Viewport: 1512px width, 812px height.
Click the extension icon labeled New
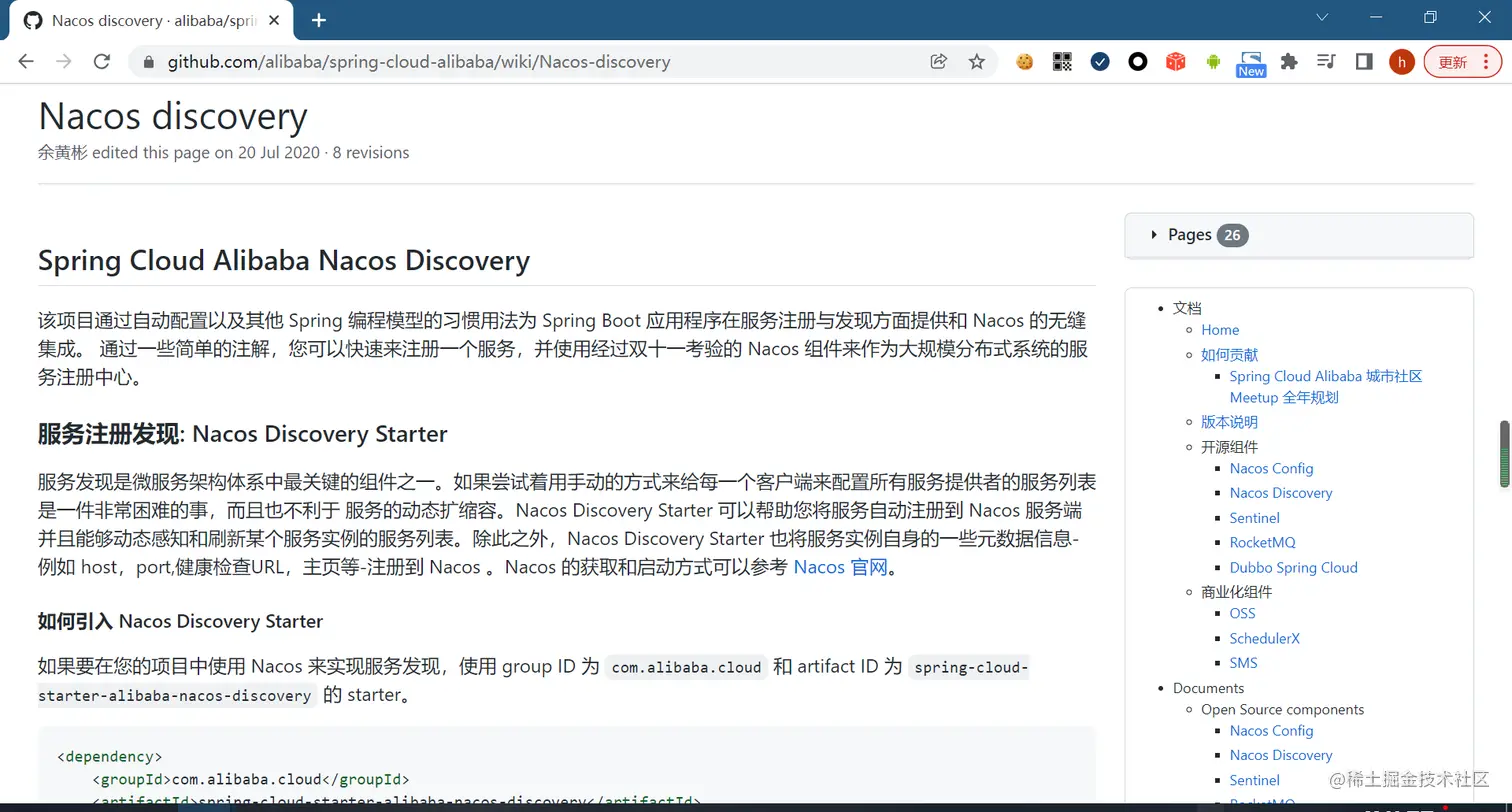[1251, 64]
